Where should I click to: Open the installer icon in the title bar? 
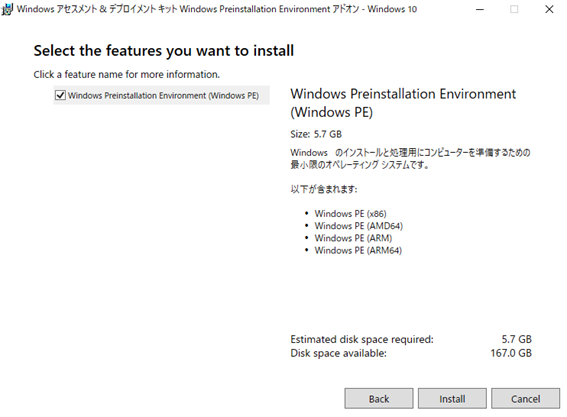[x=7, y=9]
